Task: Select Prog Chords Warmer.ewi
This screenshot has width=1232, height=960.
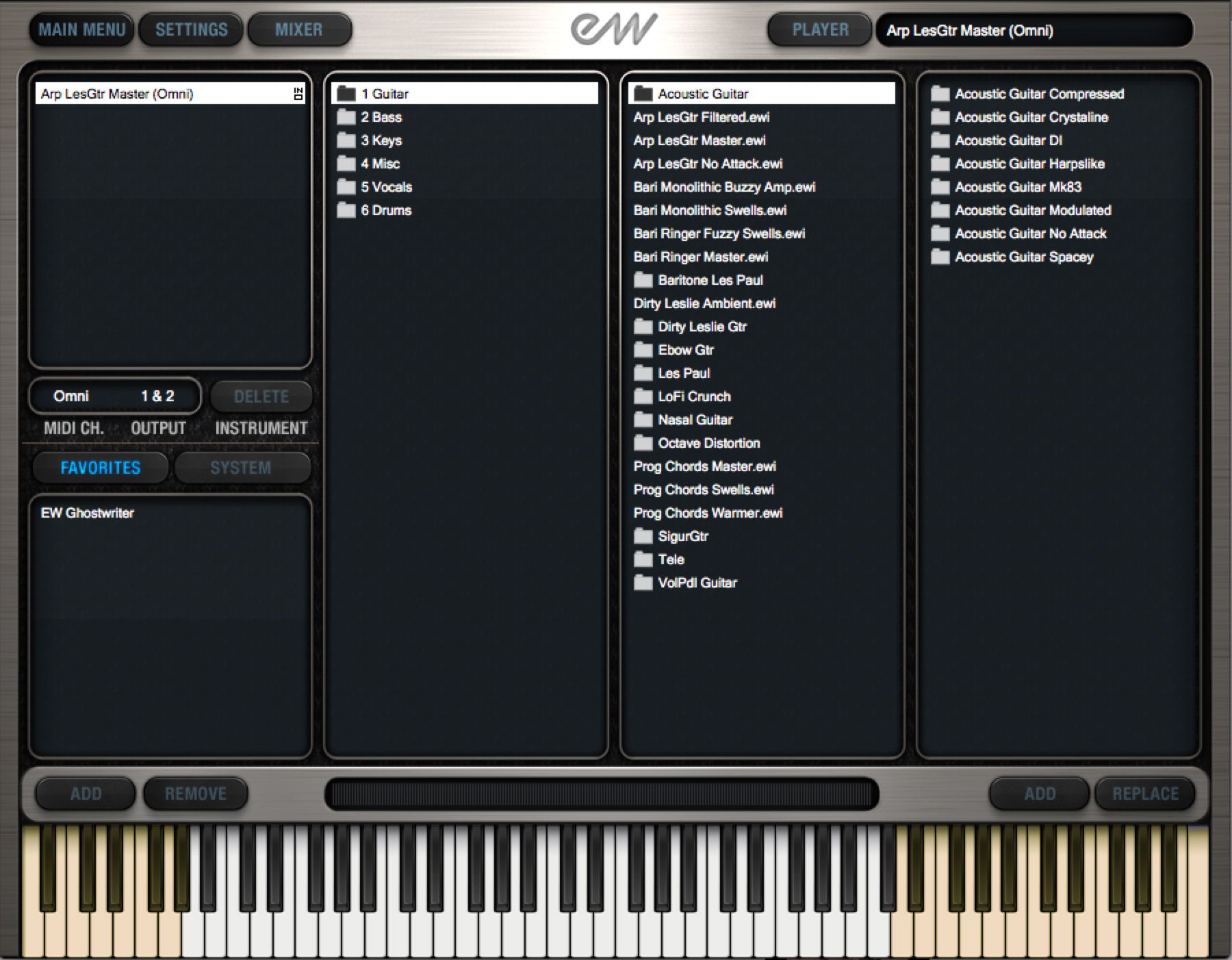Action: coord(708,513)
